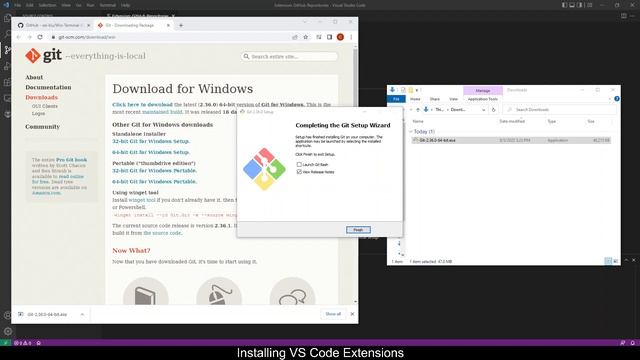Open the Documentation page on git site
The width and height of the screenshot is (640, 360).
(x=48, y=87)
